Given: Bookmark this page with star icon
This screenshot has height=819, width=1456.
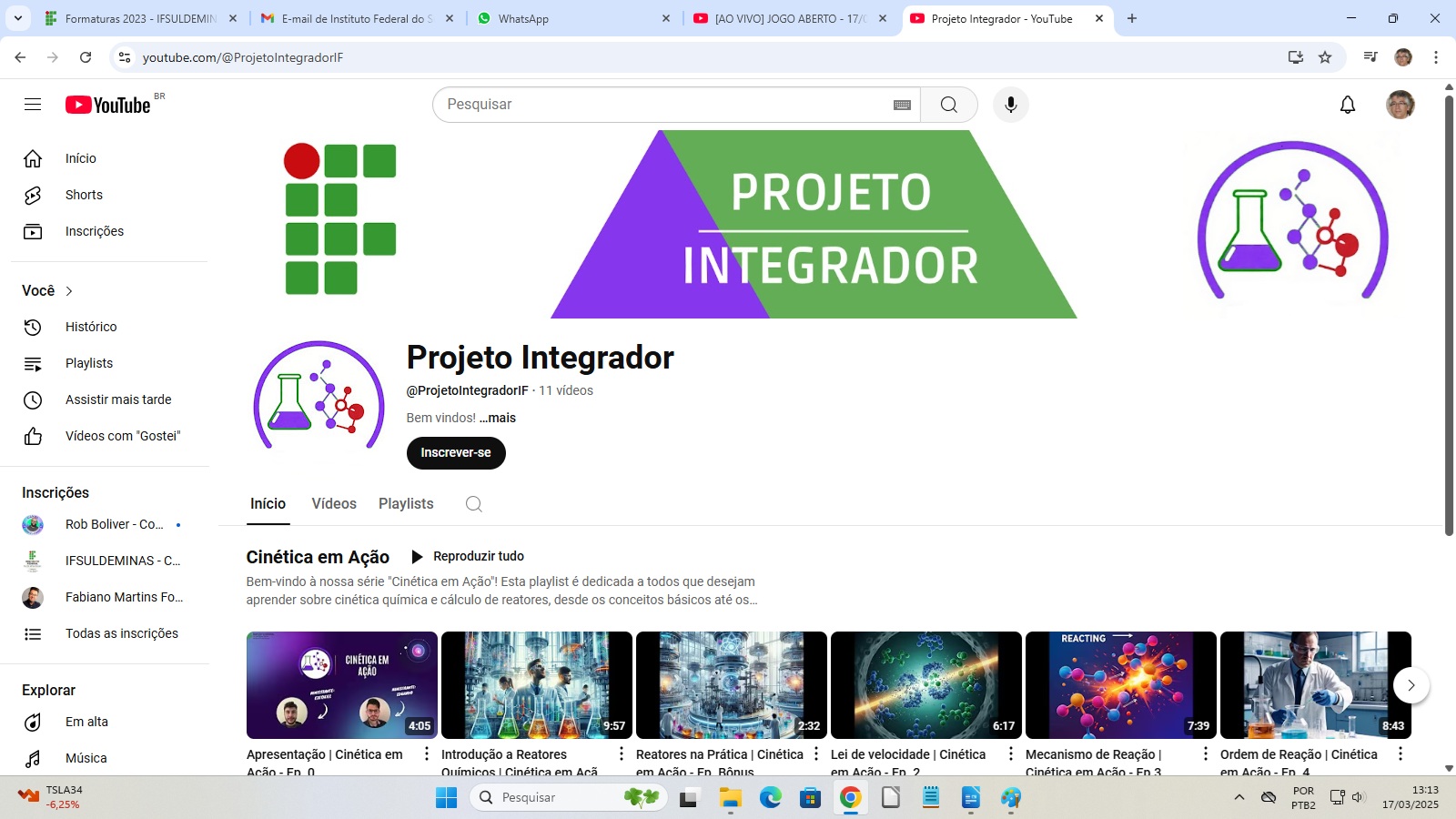Looking at the screenshot, I should coord(1325,57).
